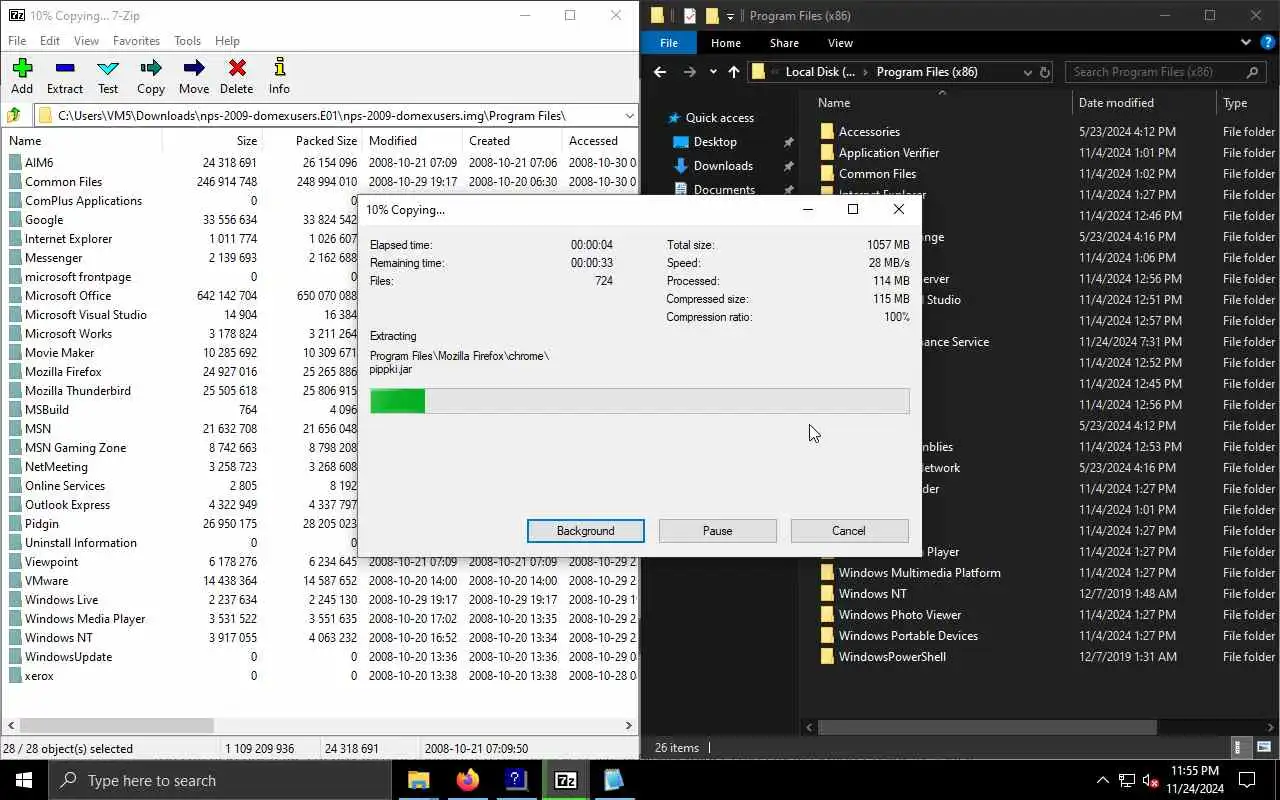Open the quick access toolbar customize dropdown
1280x800 pixels.
tap(730, 16)
